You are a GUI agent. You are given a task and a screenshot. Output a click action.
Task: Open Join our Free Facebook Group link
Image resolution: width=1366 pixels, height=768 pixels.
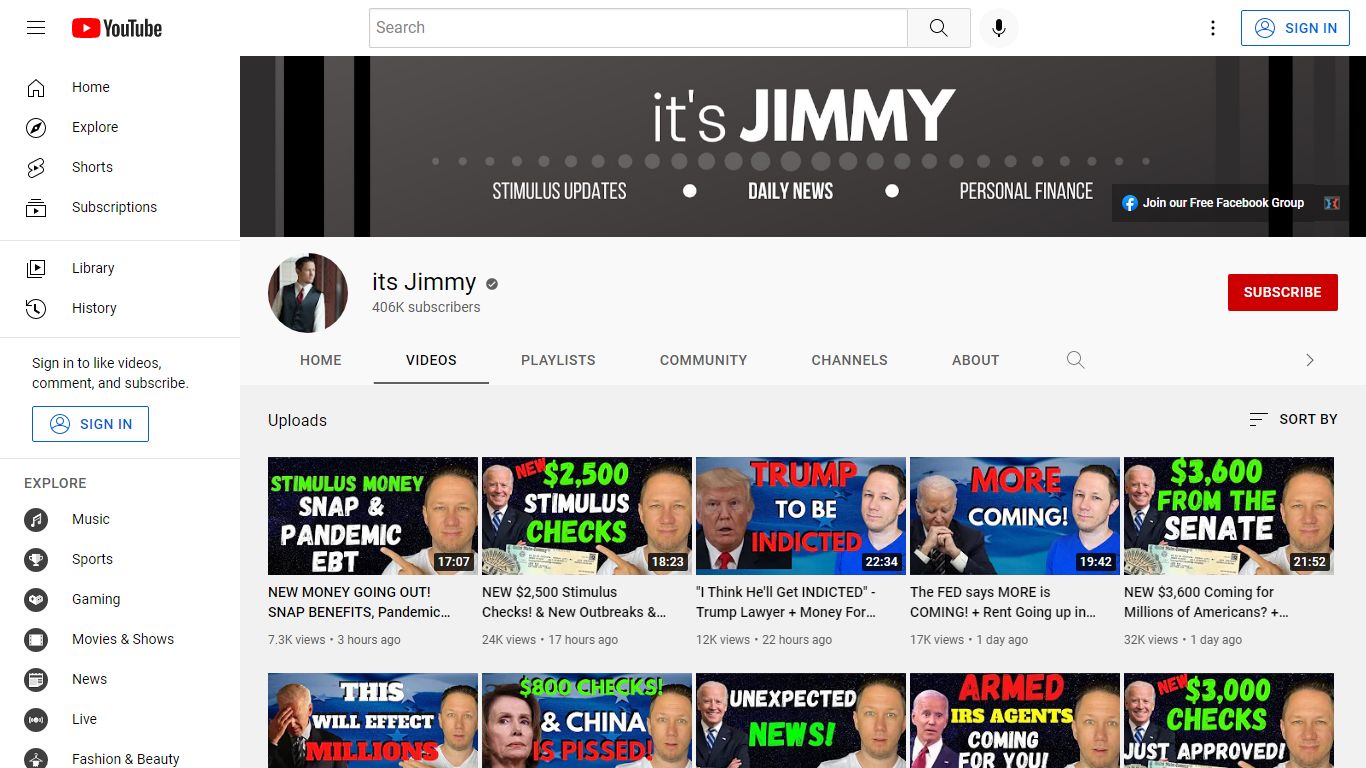tap(1213, 203)
